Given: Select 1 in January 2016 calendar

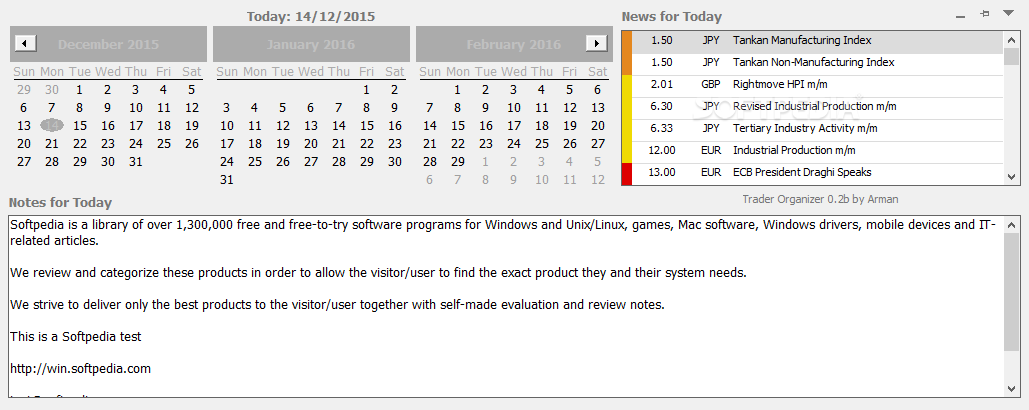Looking at the screenshot, I should [x=366, y=91].
